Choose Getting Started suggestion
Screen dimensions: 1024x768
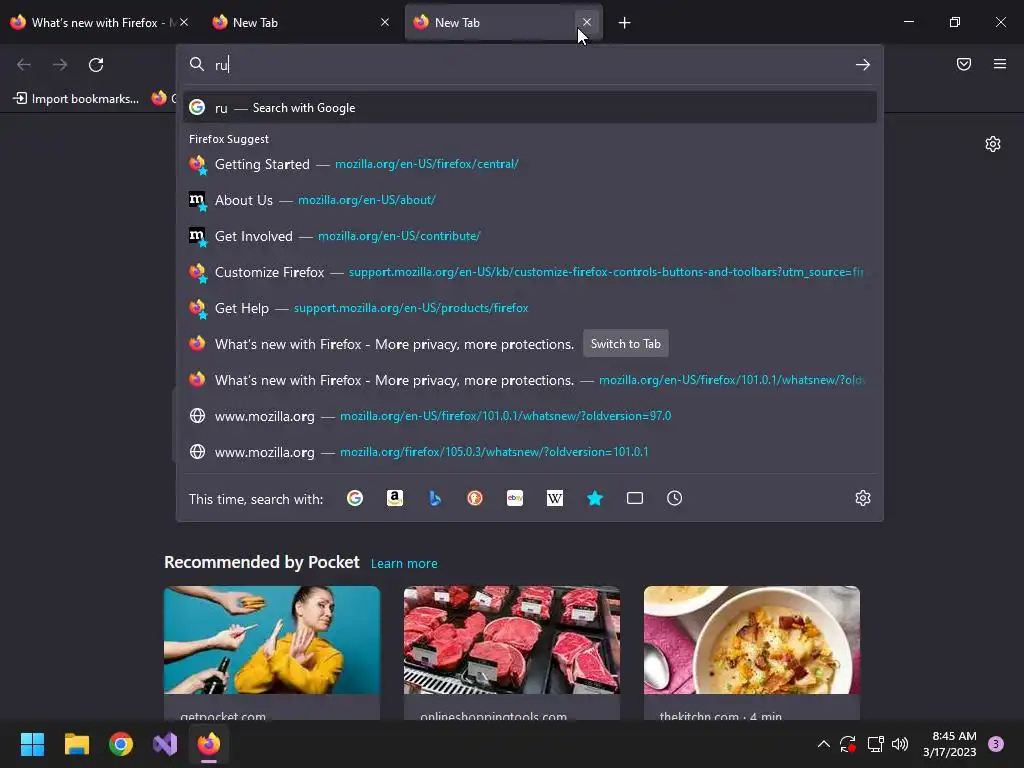pos(530,164)
